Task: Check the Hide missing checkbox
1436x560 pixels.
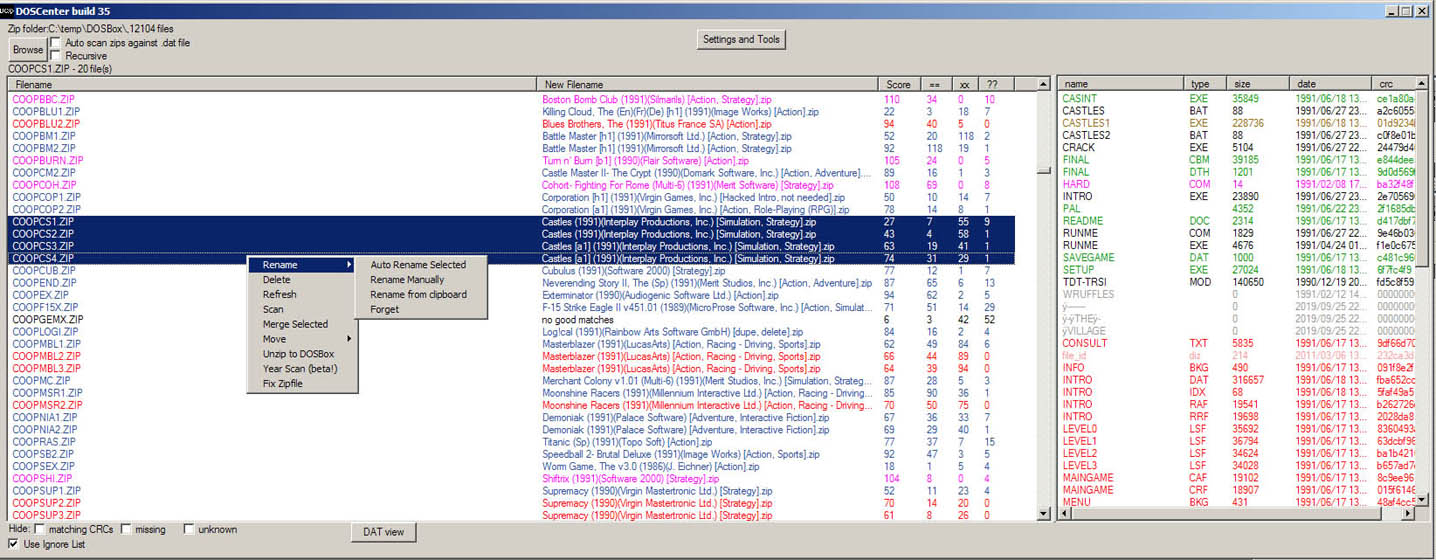Action: 127,528
